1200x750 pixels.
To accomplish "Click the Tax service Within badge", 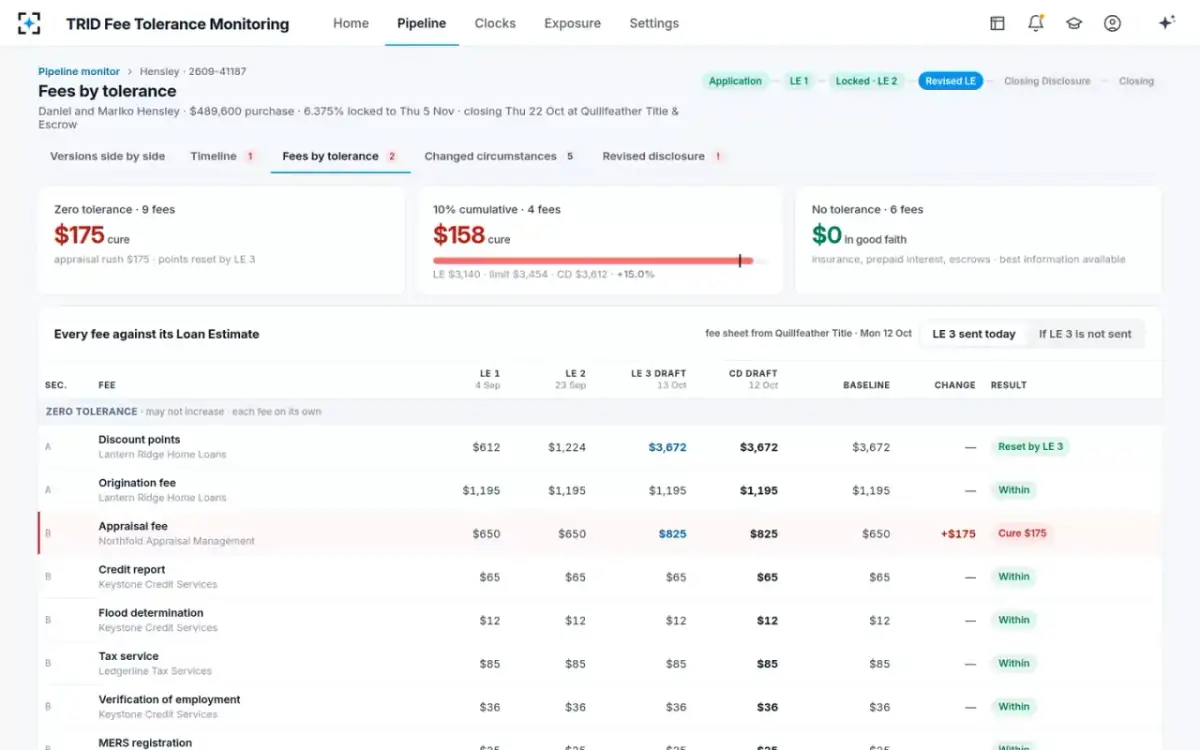I will pyautogui.click(x=1013, y=663).
